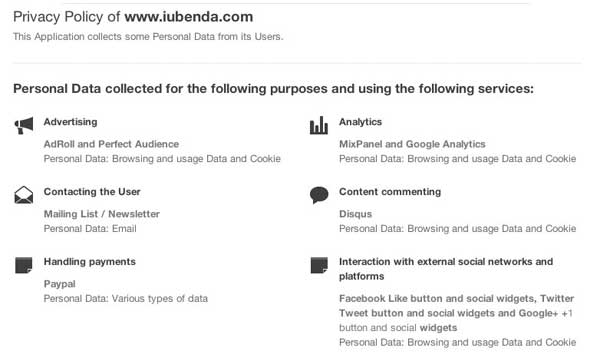Click Personal Data: Email text
600x361 pixels.
pyautogui.click(x=90, y=229)
